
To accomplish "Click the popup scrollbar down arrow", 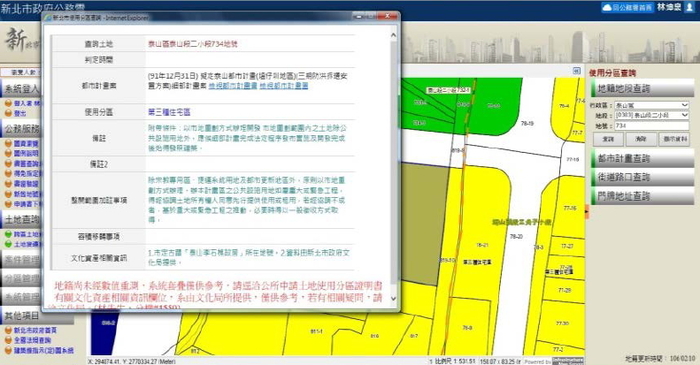I will coord(393,299).
